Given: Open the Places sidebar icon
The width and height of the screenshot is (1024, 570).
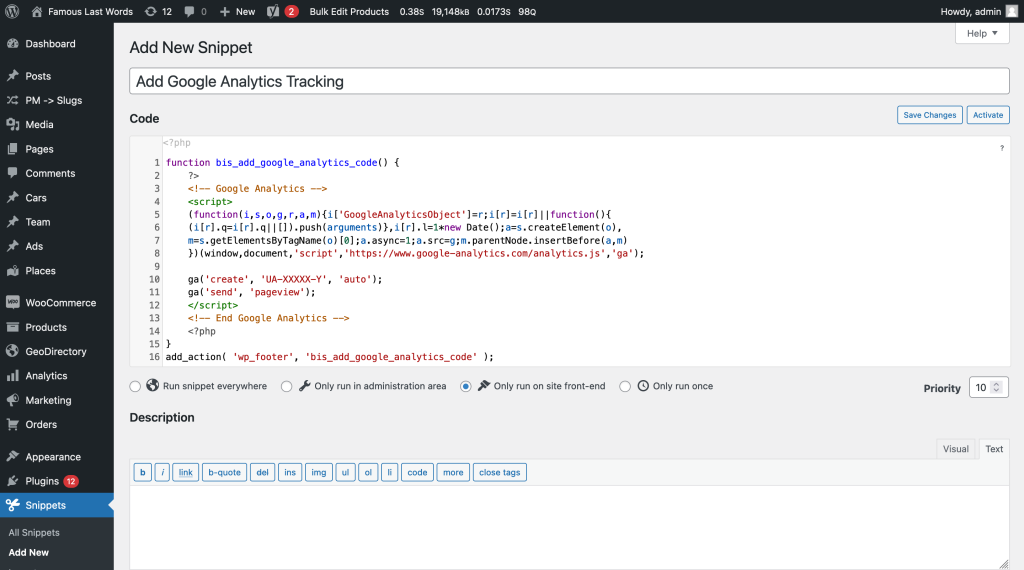Looking at the screenshot, I should 12,270.
